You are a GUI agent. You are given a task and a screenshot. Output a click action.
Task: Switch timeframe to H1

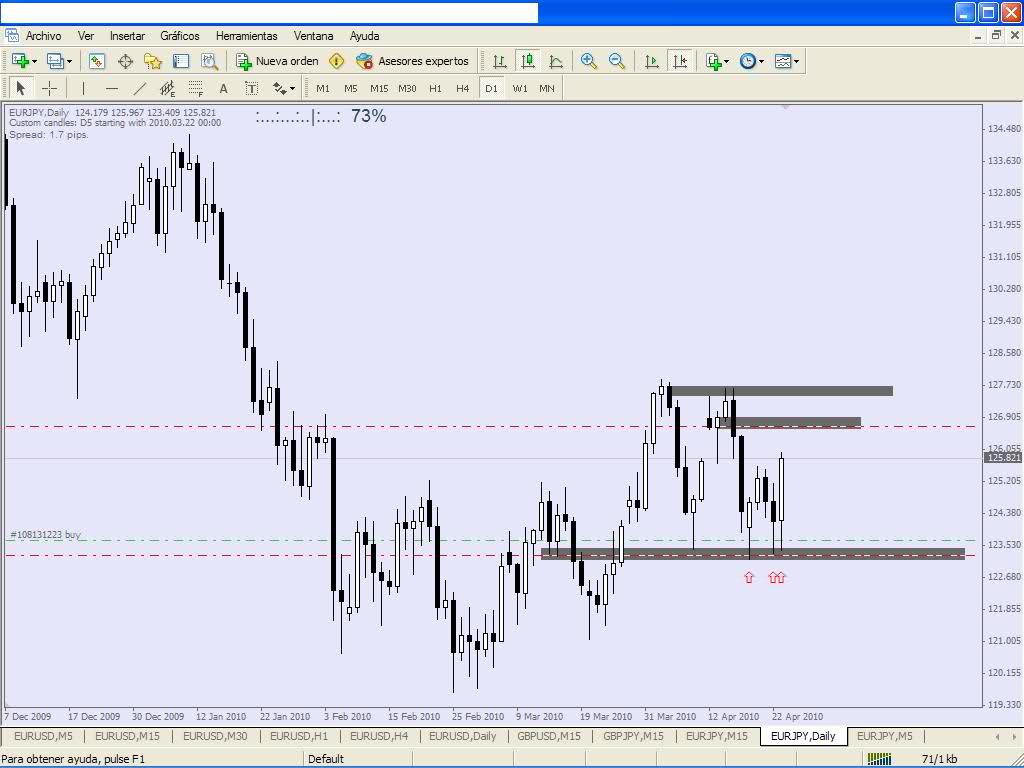[435, 88]
